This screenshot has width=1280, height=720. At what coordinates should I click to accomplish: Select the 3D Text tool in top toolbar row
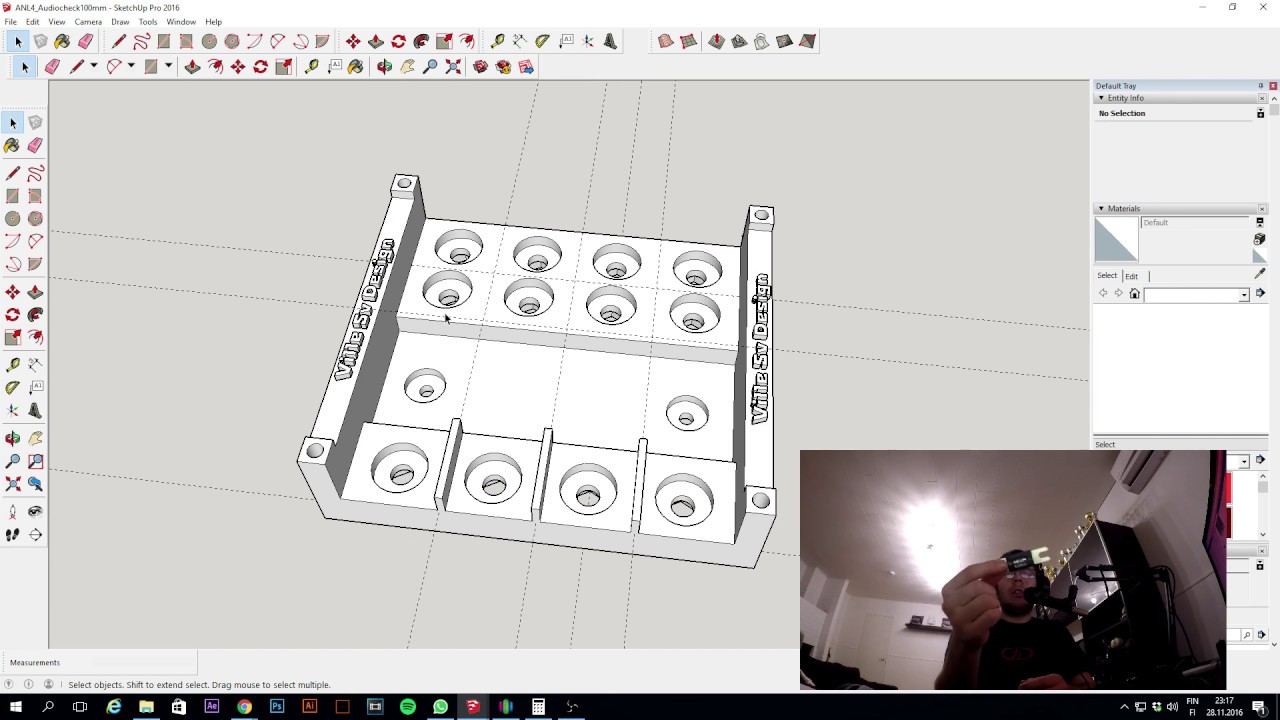tap(610, 41)
